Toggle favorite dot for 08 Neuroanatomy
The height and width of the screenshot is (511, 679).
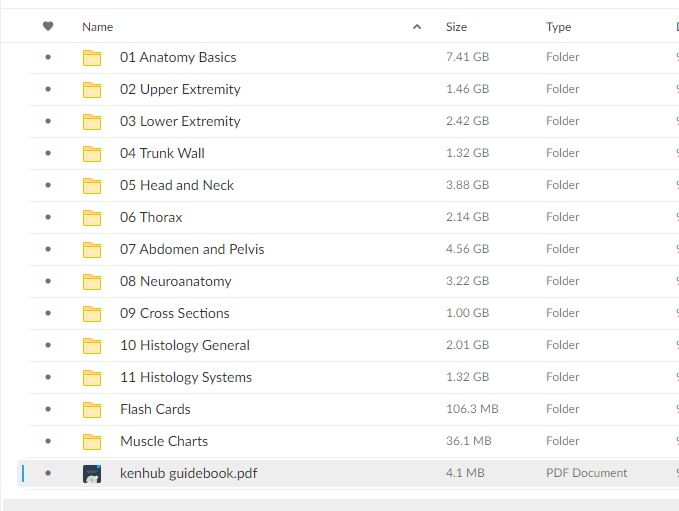(48, 281)
